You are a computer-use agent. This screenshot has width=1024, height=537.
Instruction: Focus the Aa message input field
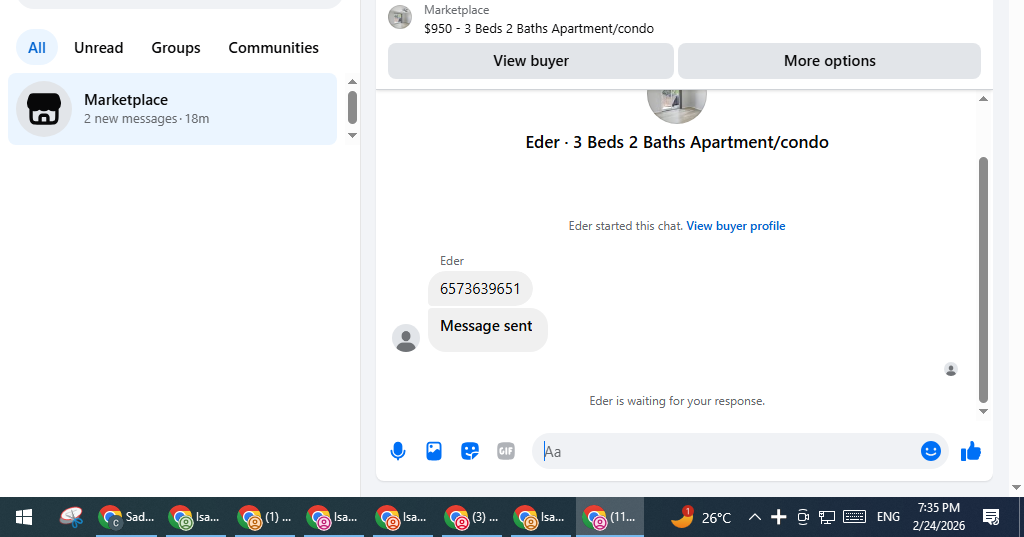click(x=725, y=451)
